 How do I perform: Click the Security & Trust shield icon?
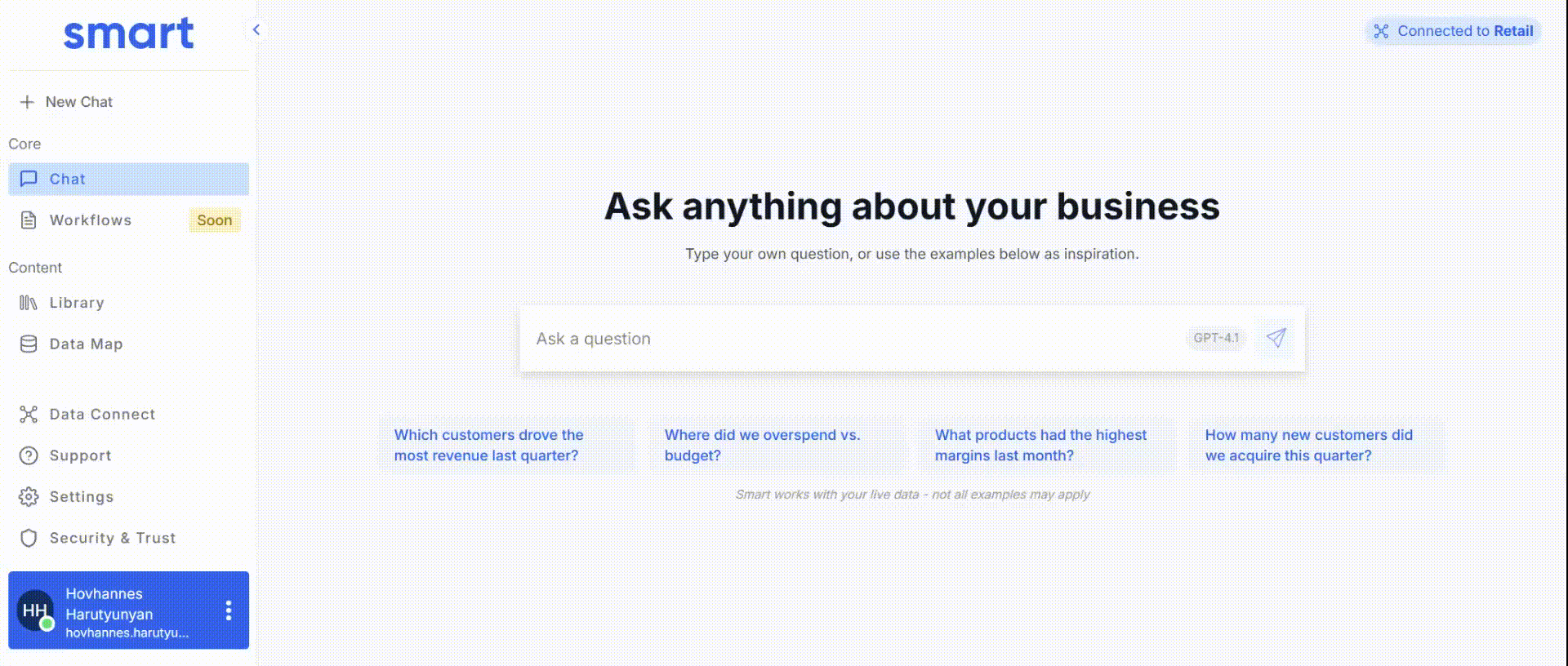pos(29,538)
